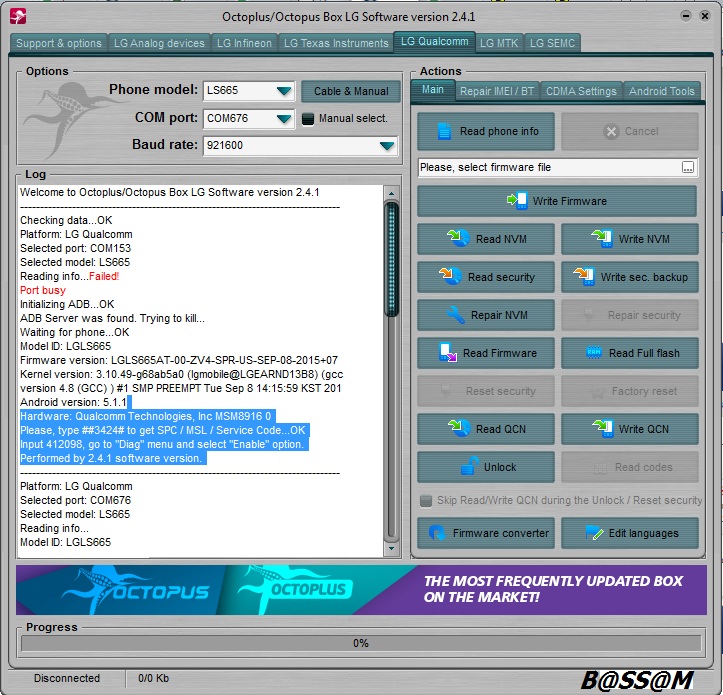Click the log scroll down arrow
This screenshot has height=695, width=723.
392,548
